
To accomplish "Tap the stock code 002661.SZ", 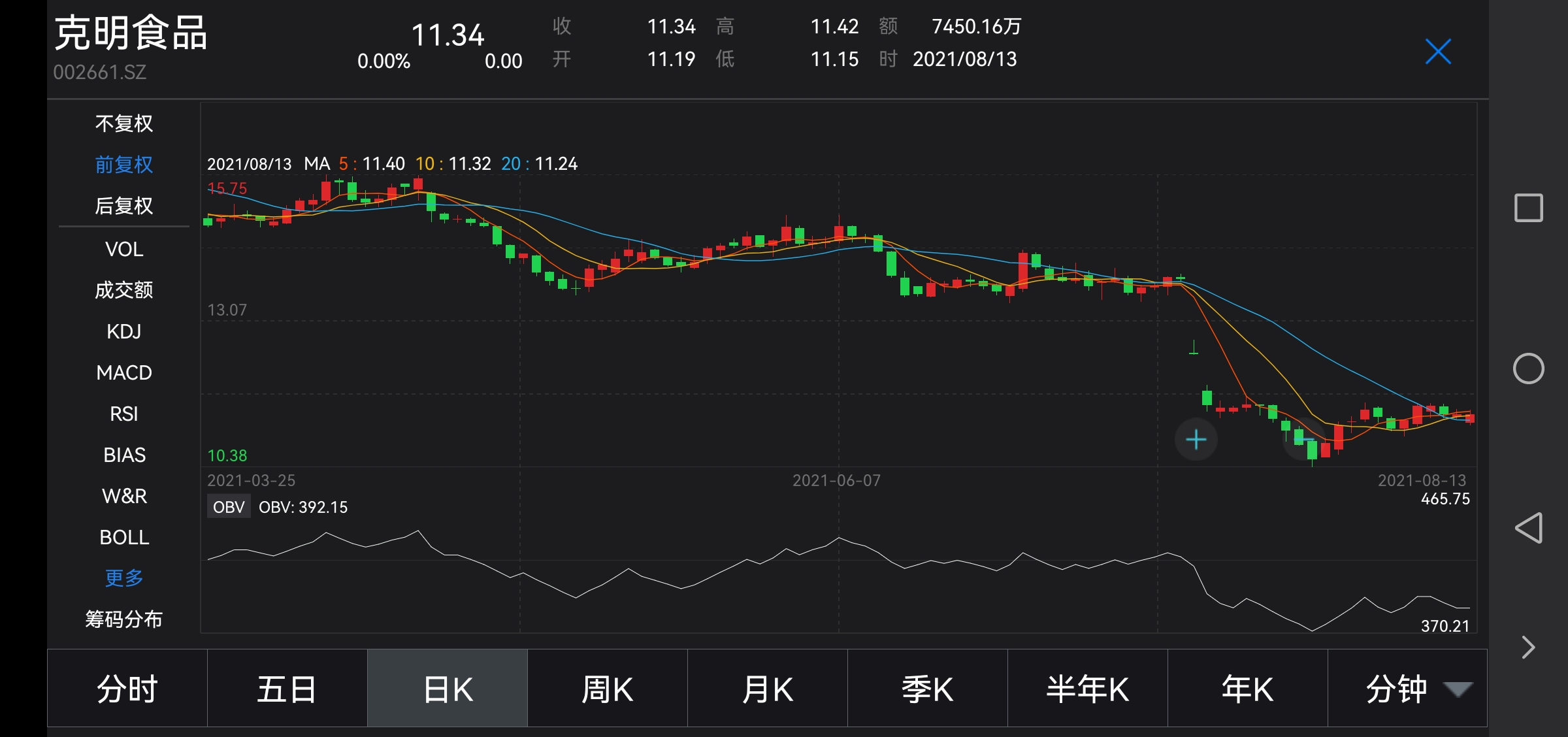I will 99,72.
